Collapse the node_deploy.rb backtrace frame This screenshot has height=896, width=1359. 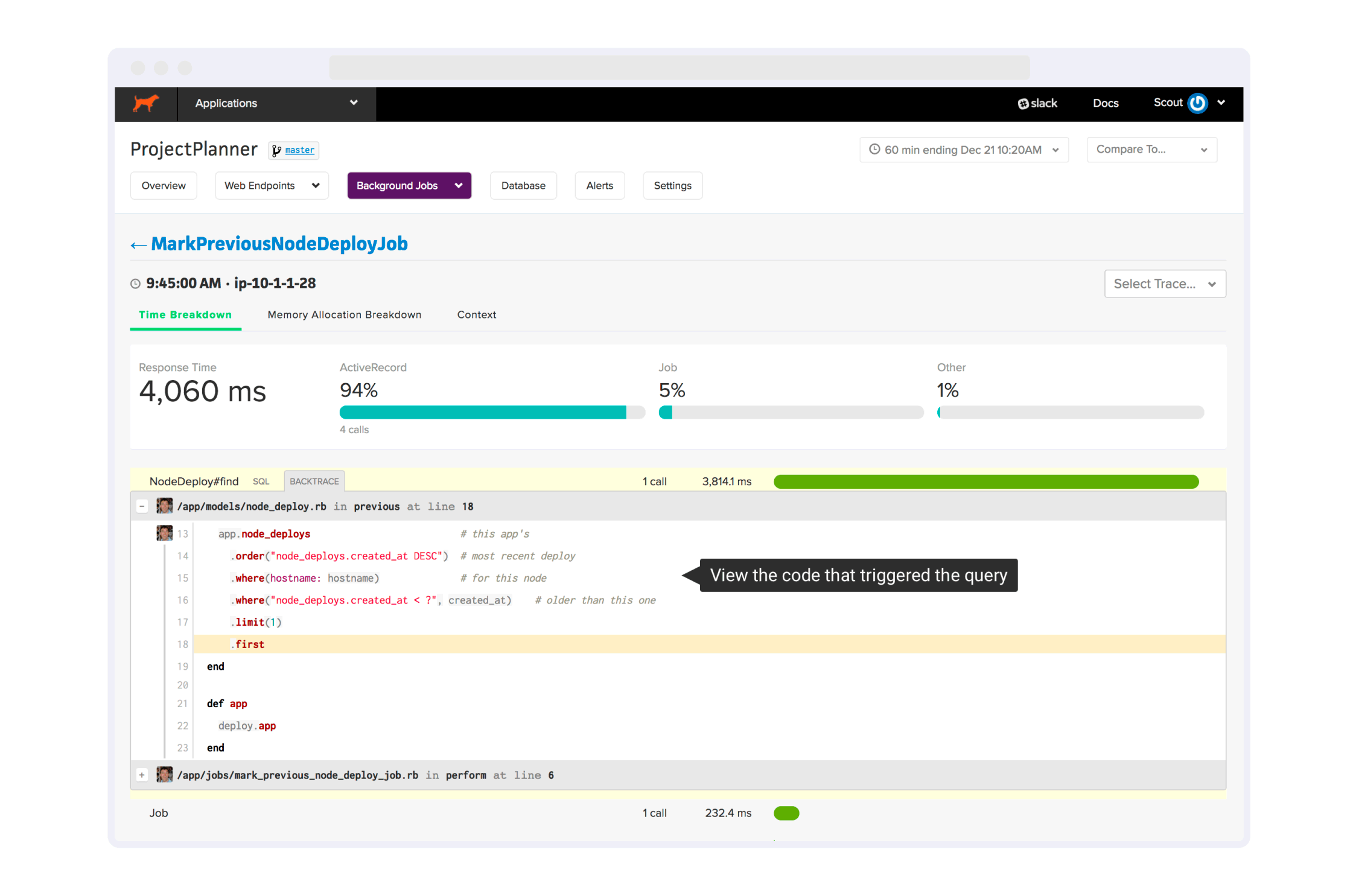pyautogui.click(x=142, y=506)
